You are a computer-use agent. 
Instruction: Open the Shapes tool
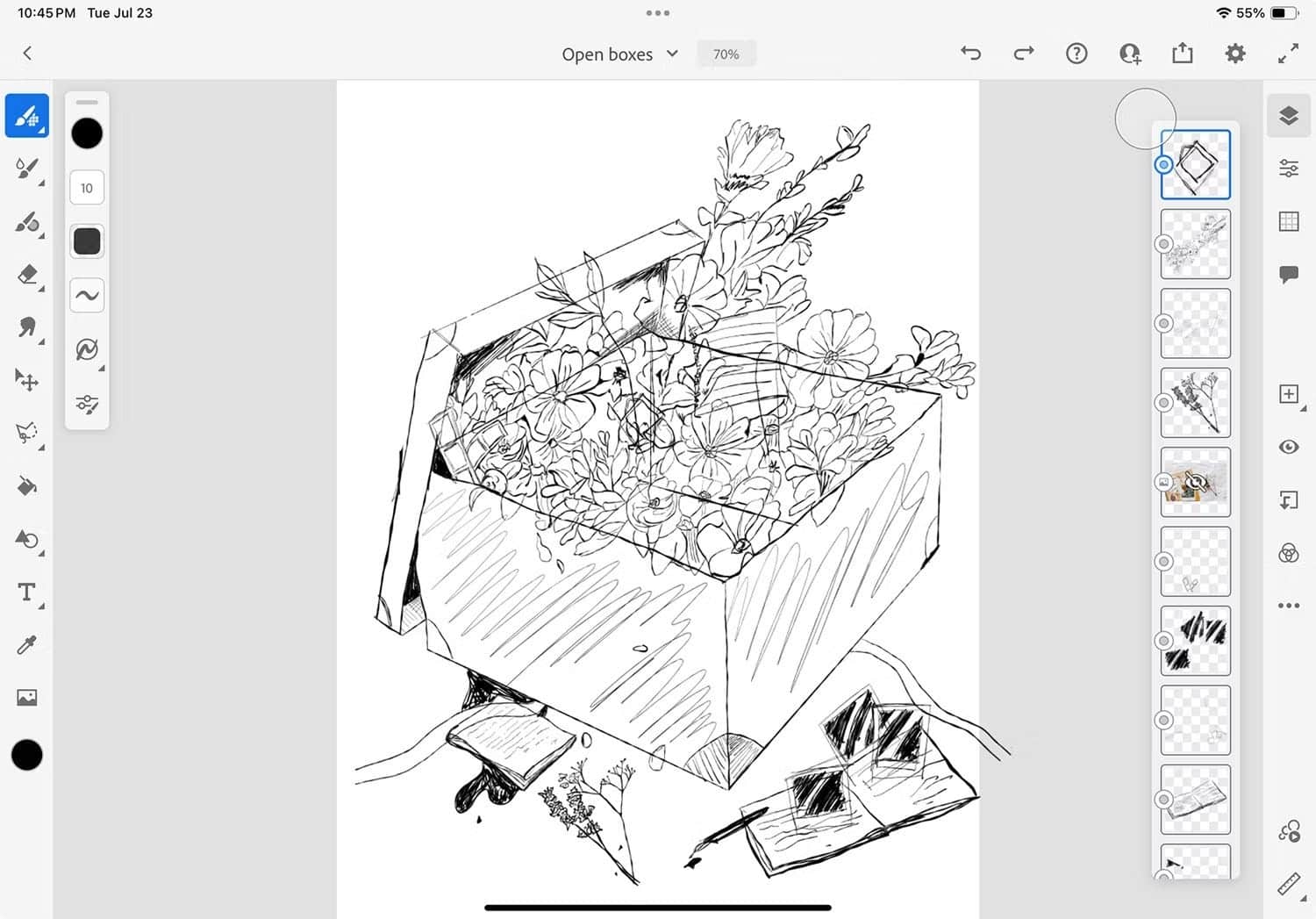tap(26, 539)
